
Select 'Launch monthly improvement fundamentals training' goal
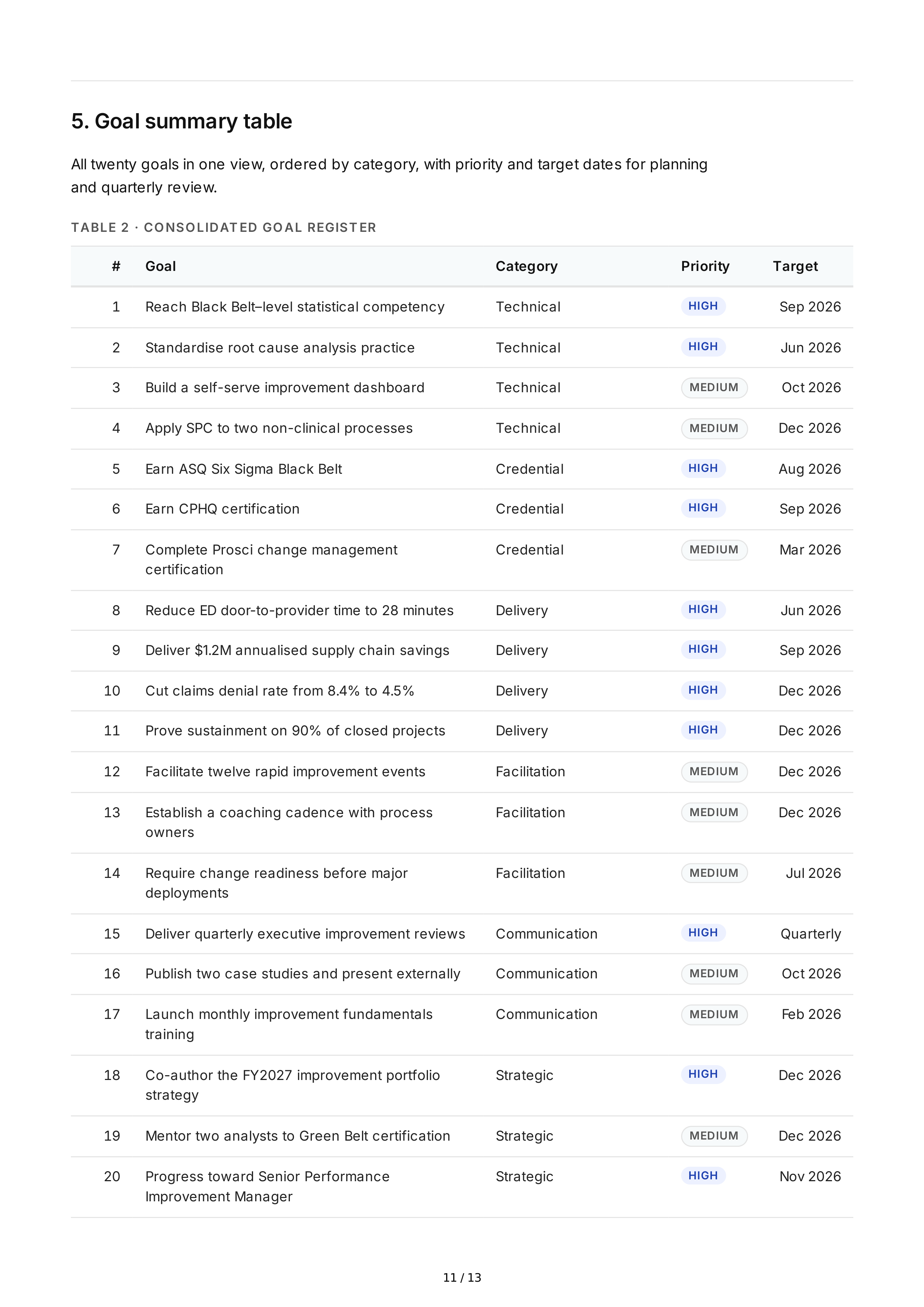coord(289,1024)
